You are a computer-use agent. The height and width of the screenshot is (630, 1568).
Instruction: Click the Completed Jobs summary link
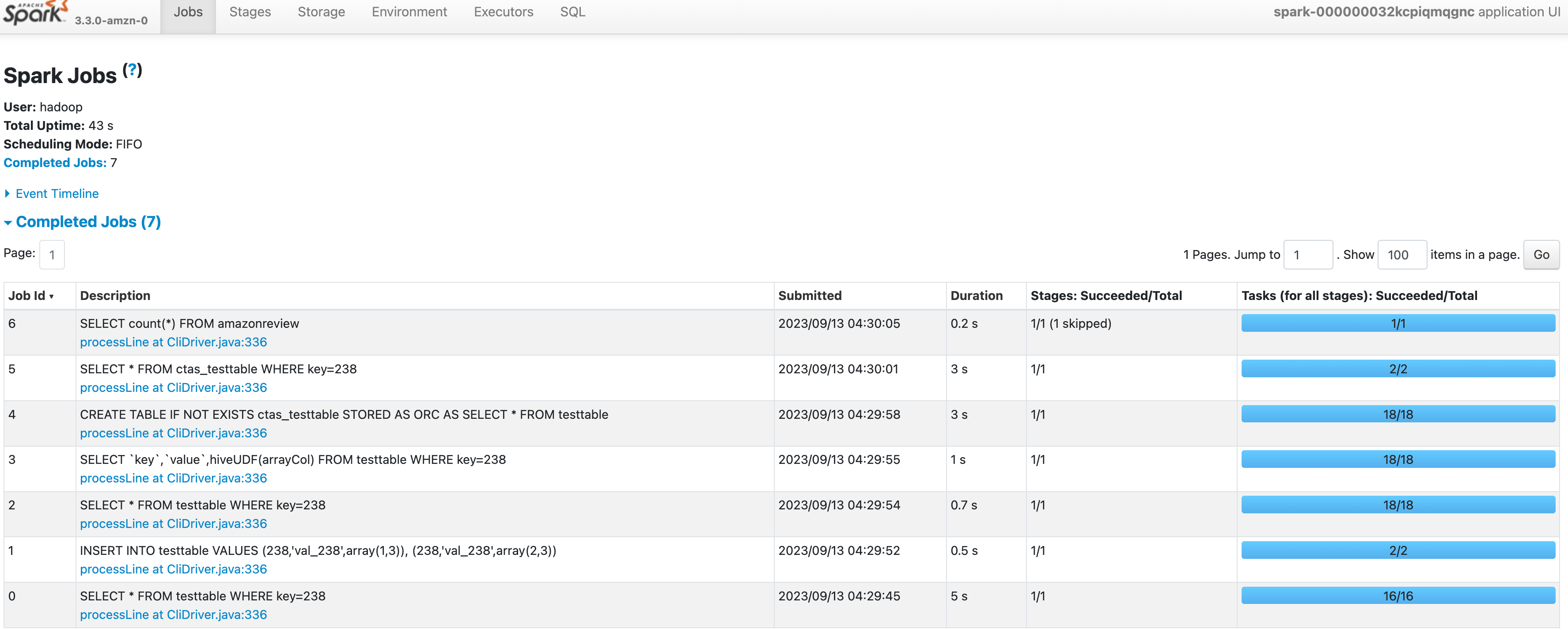(55, 163)
